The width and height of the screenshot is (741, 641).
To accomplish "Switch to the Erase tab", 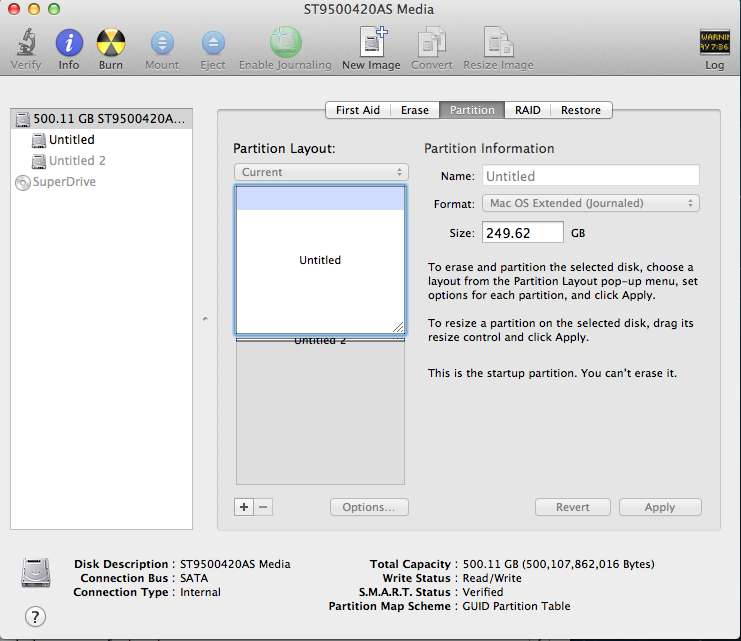I will 415,110.
